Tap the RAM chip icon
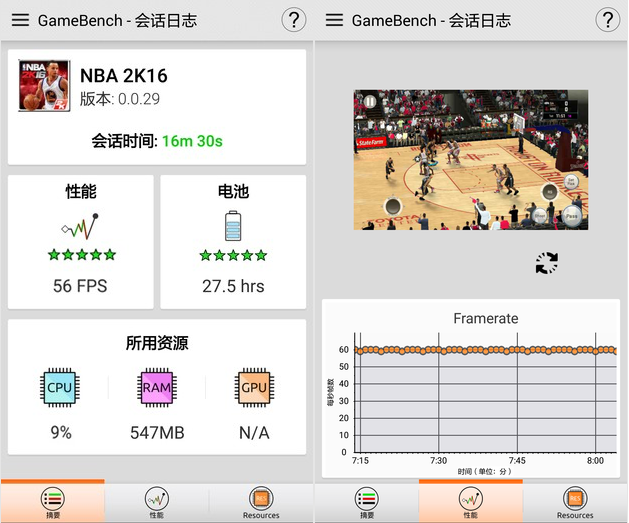Screen dimensions: 629x523 coord(157,387)
